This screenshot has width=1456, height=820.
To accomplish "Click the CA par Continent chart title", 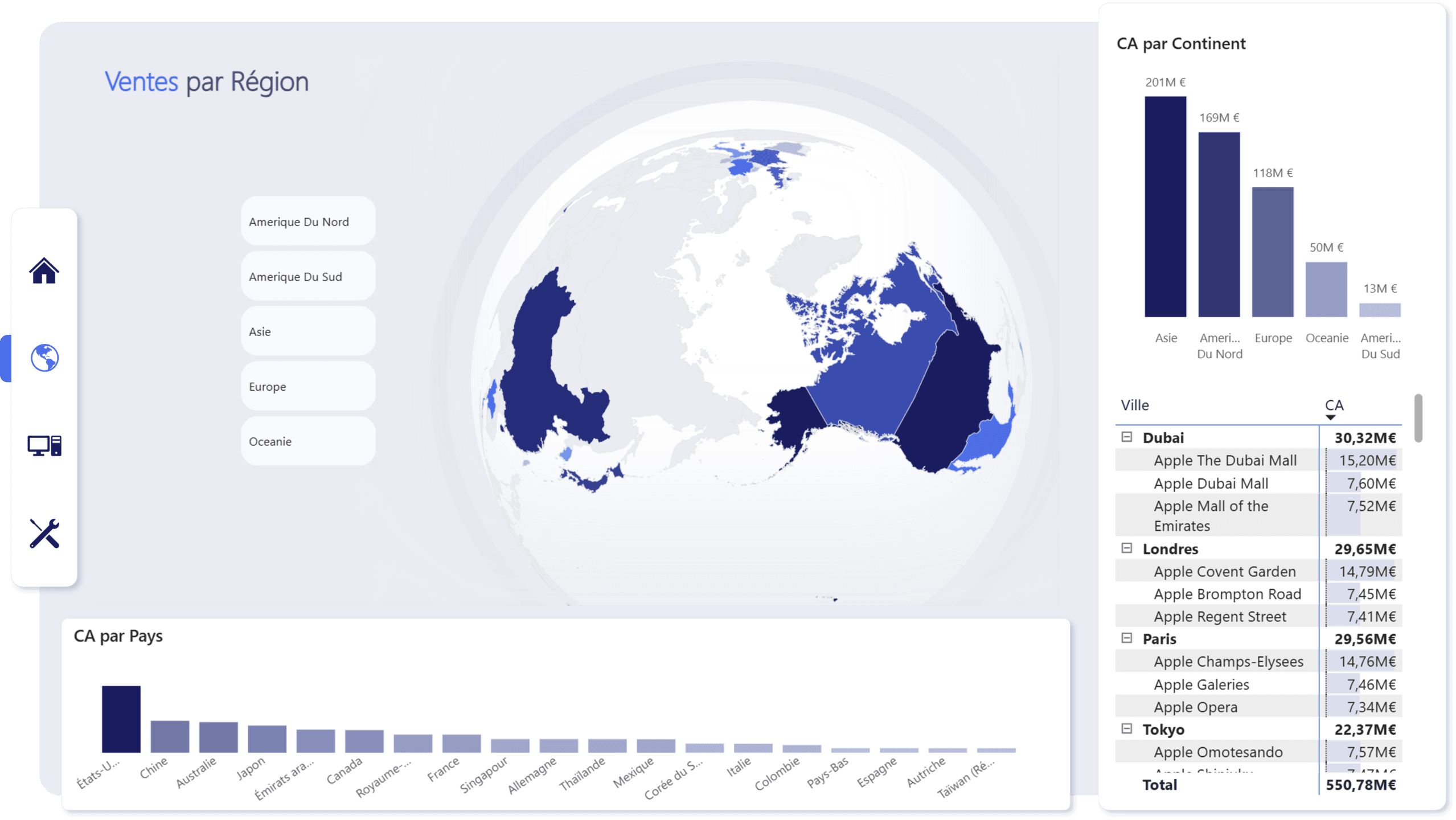I will click(1180, 44).
